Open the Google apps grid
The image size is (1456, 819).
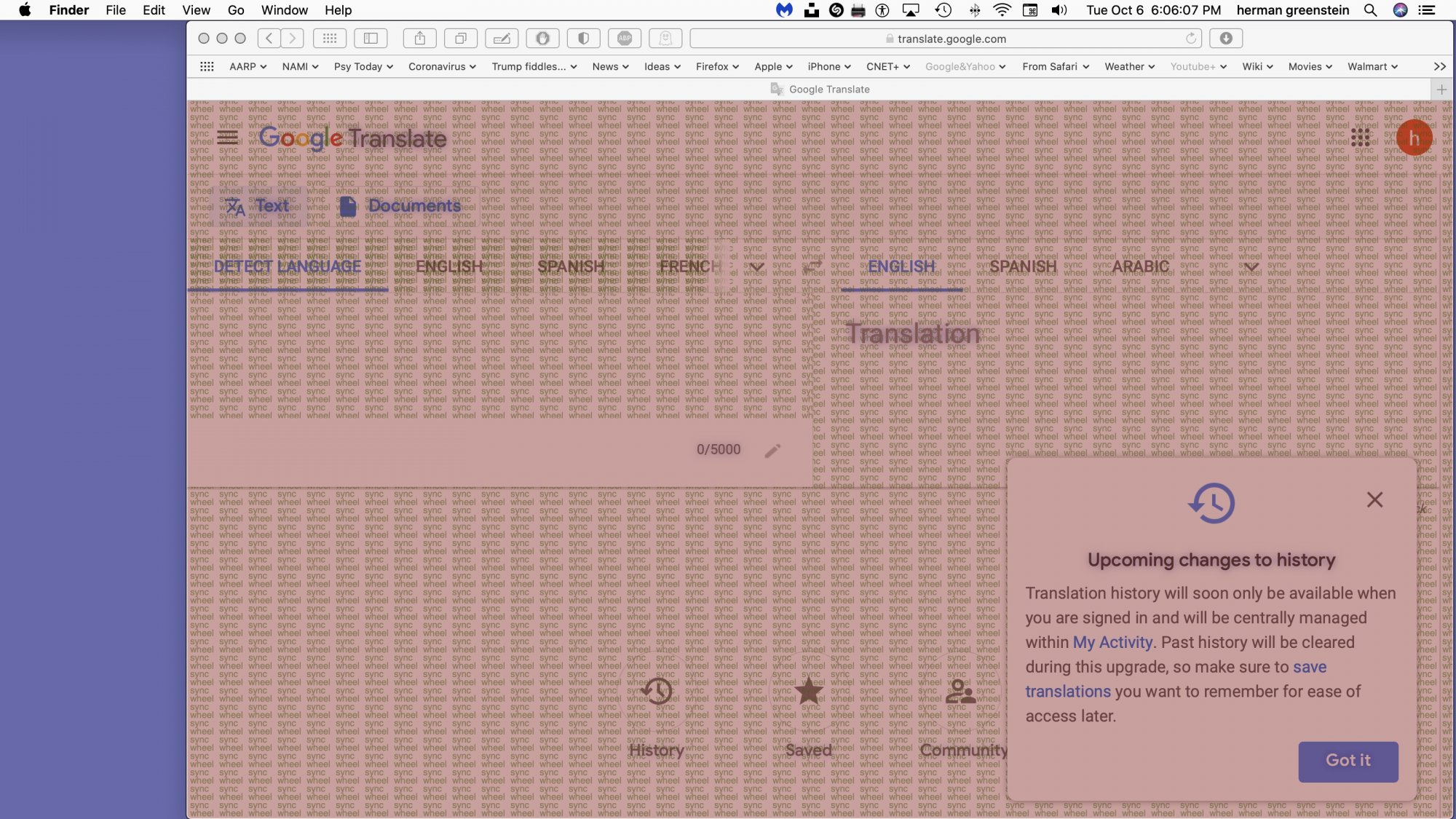1360,138
